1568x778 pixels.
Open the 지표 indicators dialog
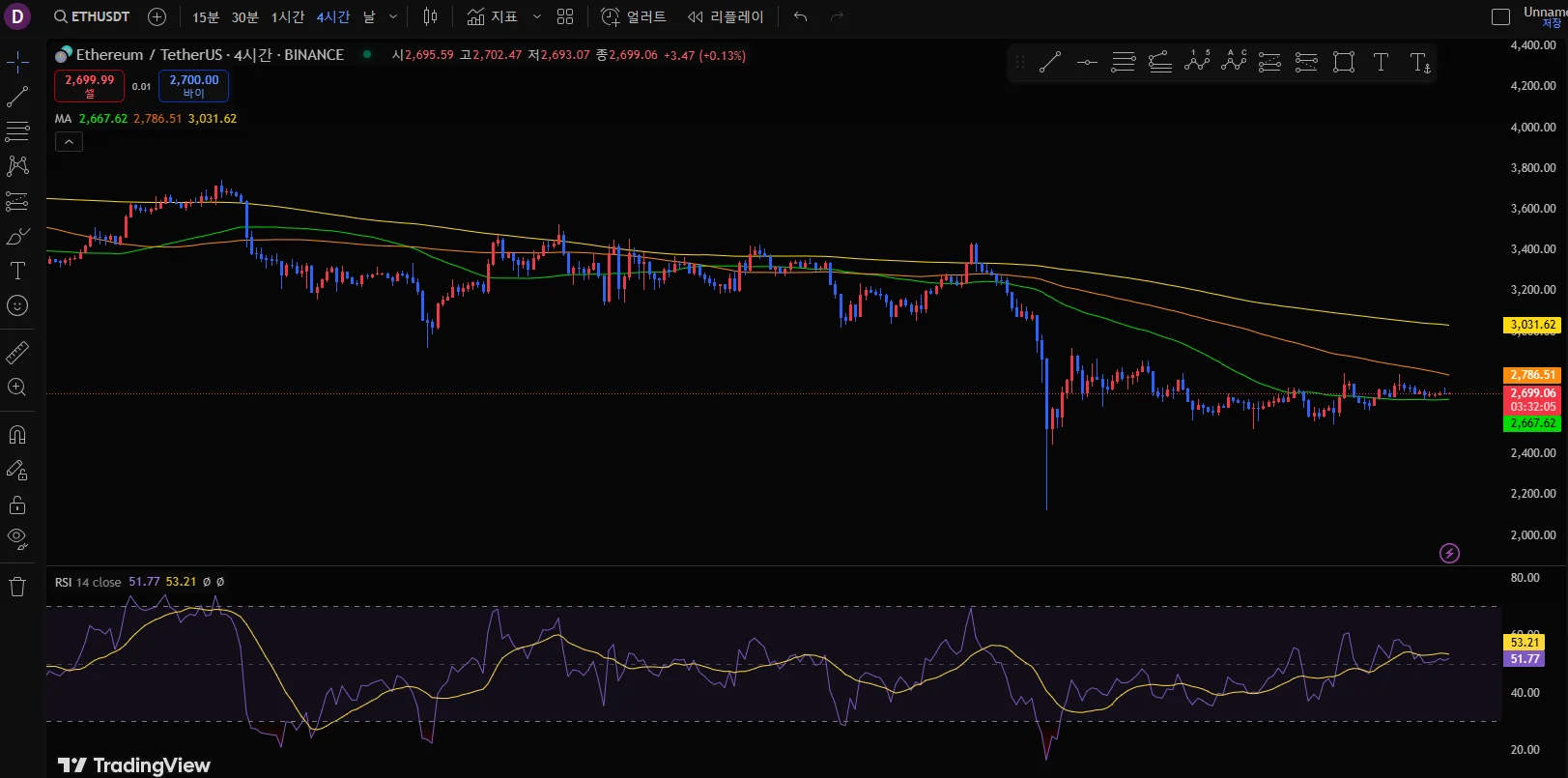(493, 16)
